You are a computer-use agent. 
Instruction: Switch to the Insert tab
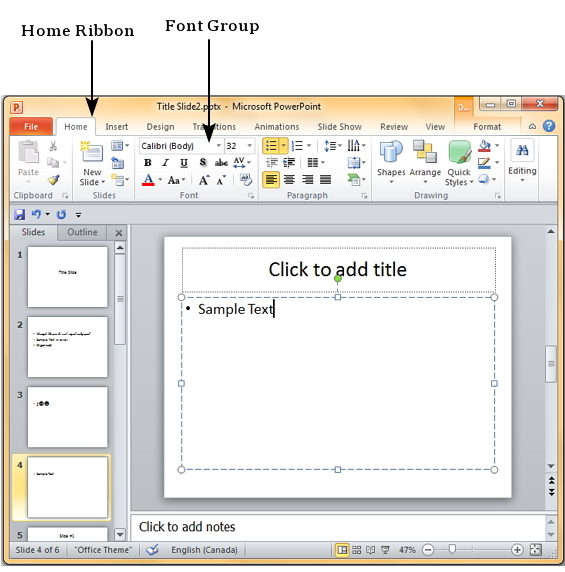(117, 127)
